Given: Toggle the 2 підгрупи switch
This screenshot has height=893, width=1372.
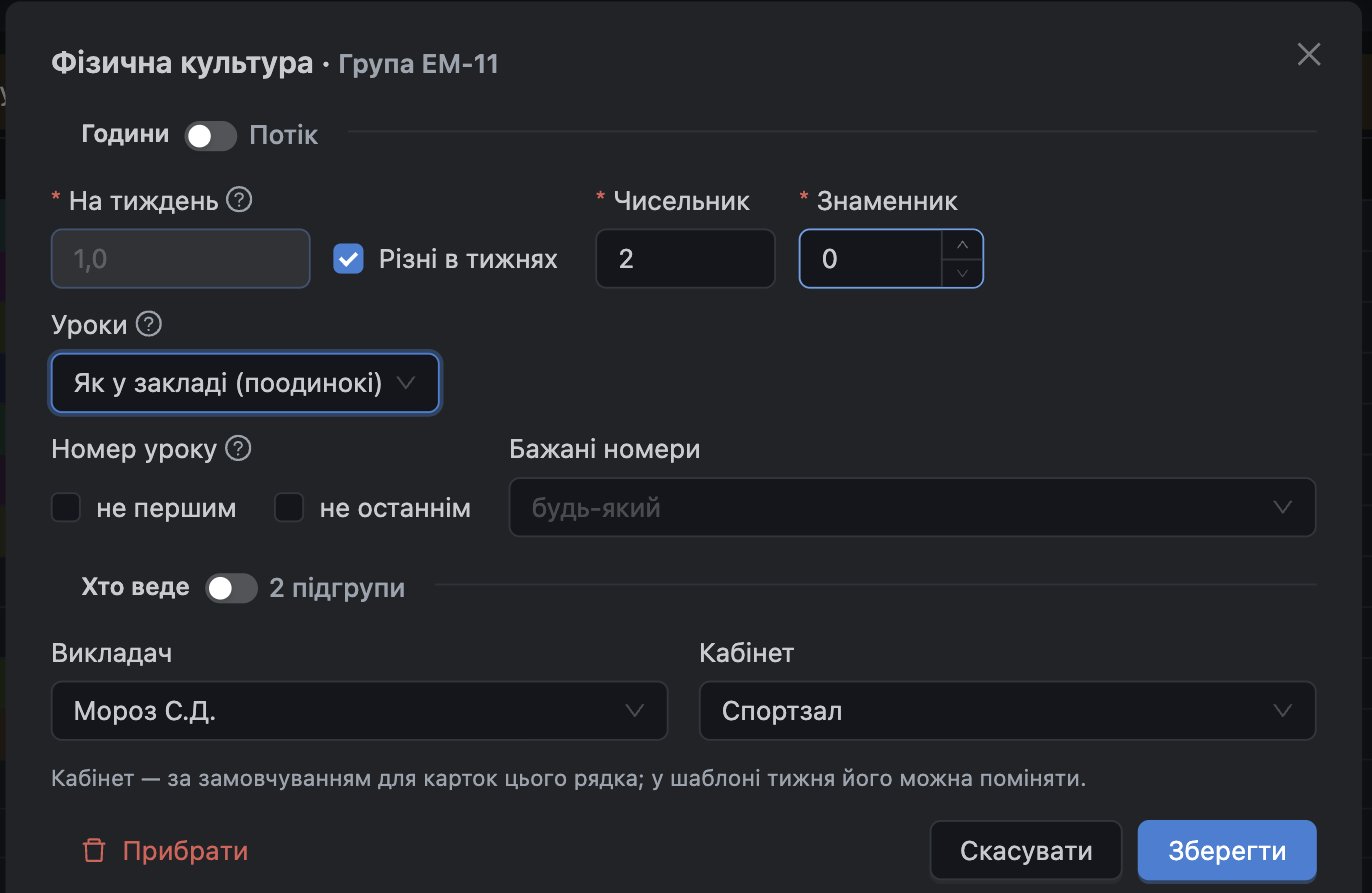Looking at the screenshot, I should coord(232,588).
